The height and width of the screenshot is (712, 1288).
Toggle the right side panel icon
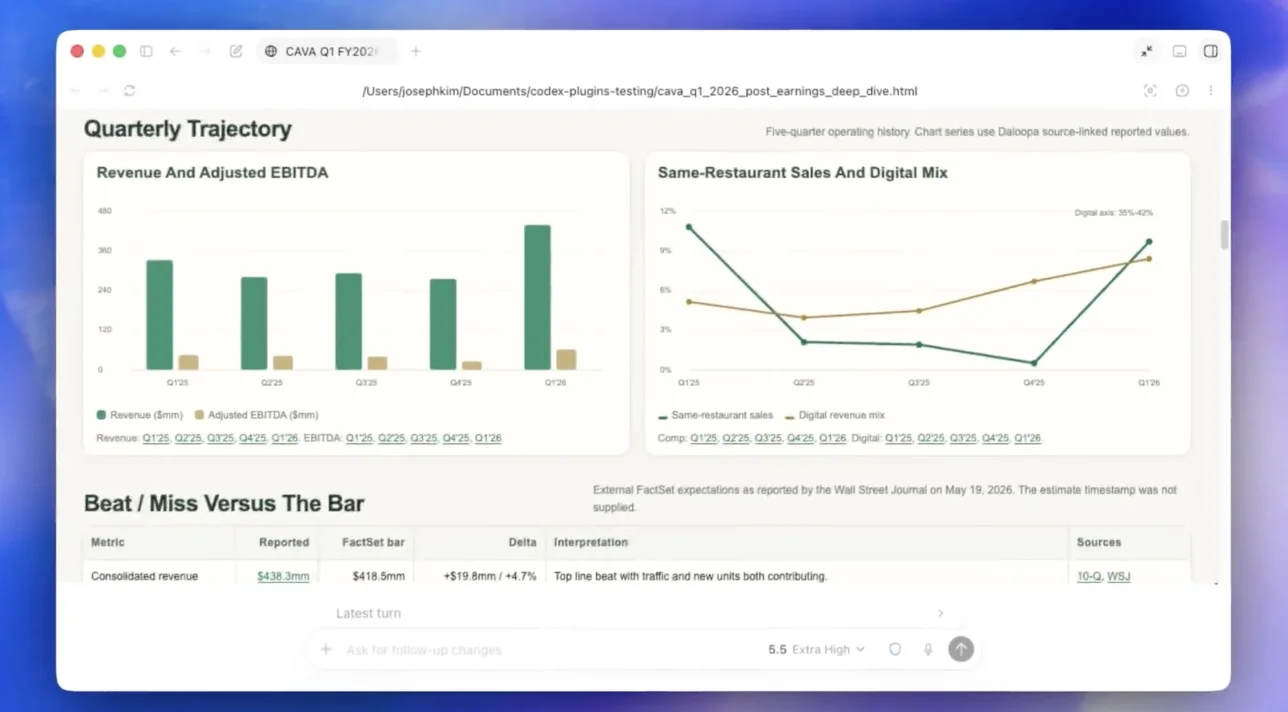point(1210,51)
